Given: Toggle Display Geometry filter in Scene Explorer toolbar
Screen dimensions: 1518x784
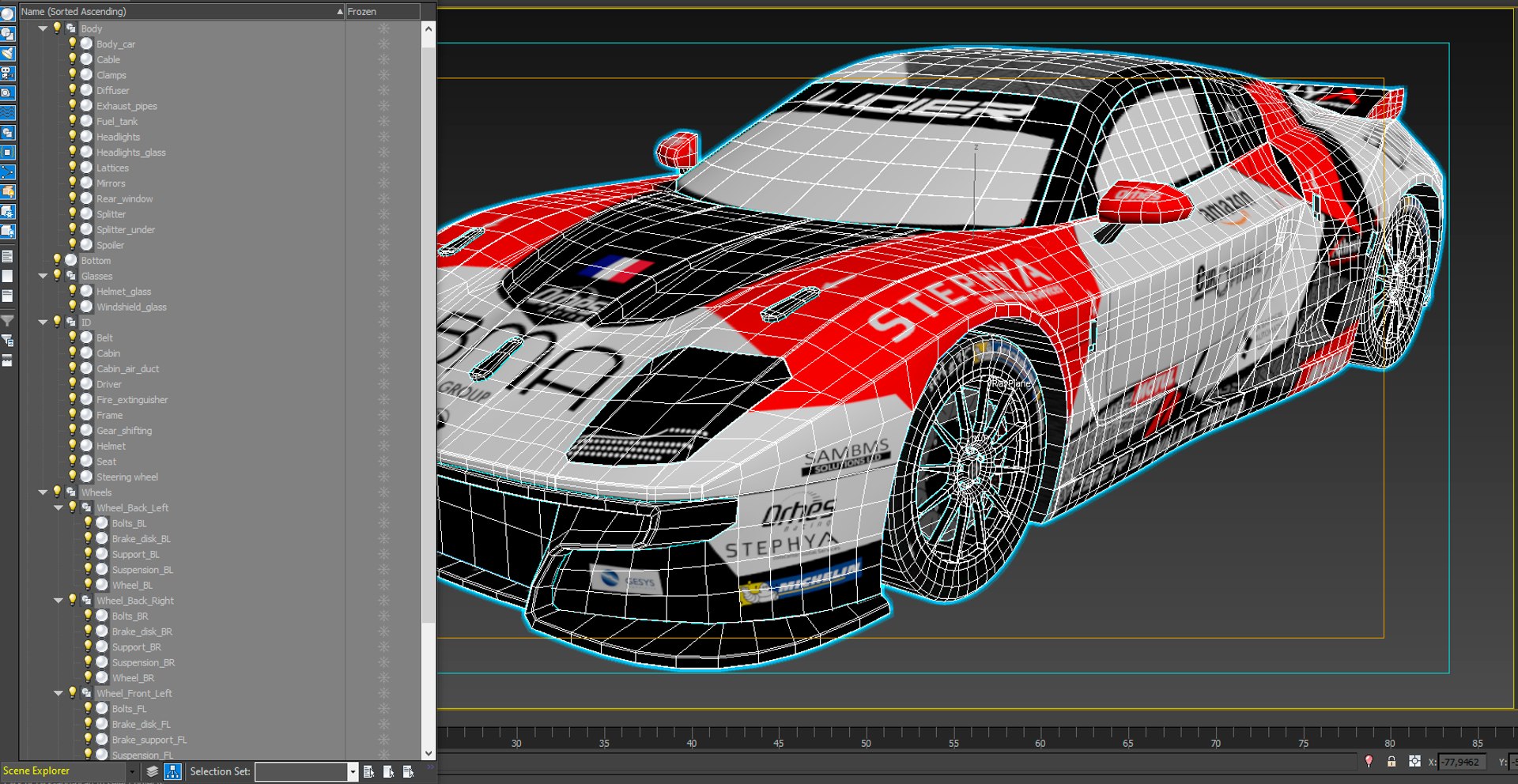Looking at the screenshot, I should (7, 14).
